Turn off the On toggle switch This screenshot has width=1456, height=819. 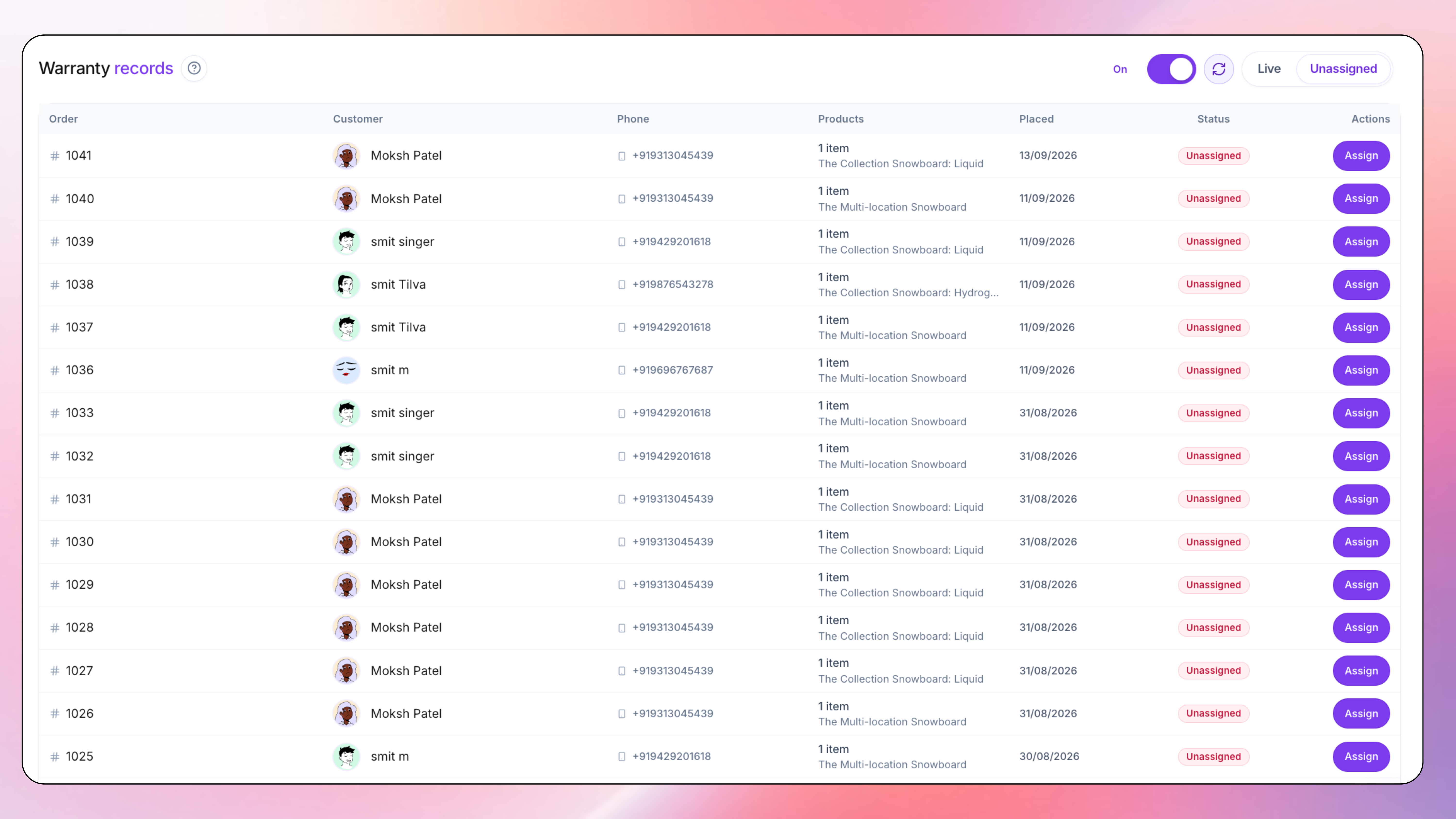coord(1171,69)
